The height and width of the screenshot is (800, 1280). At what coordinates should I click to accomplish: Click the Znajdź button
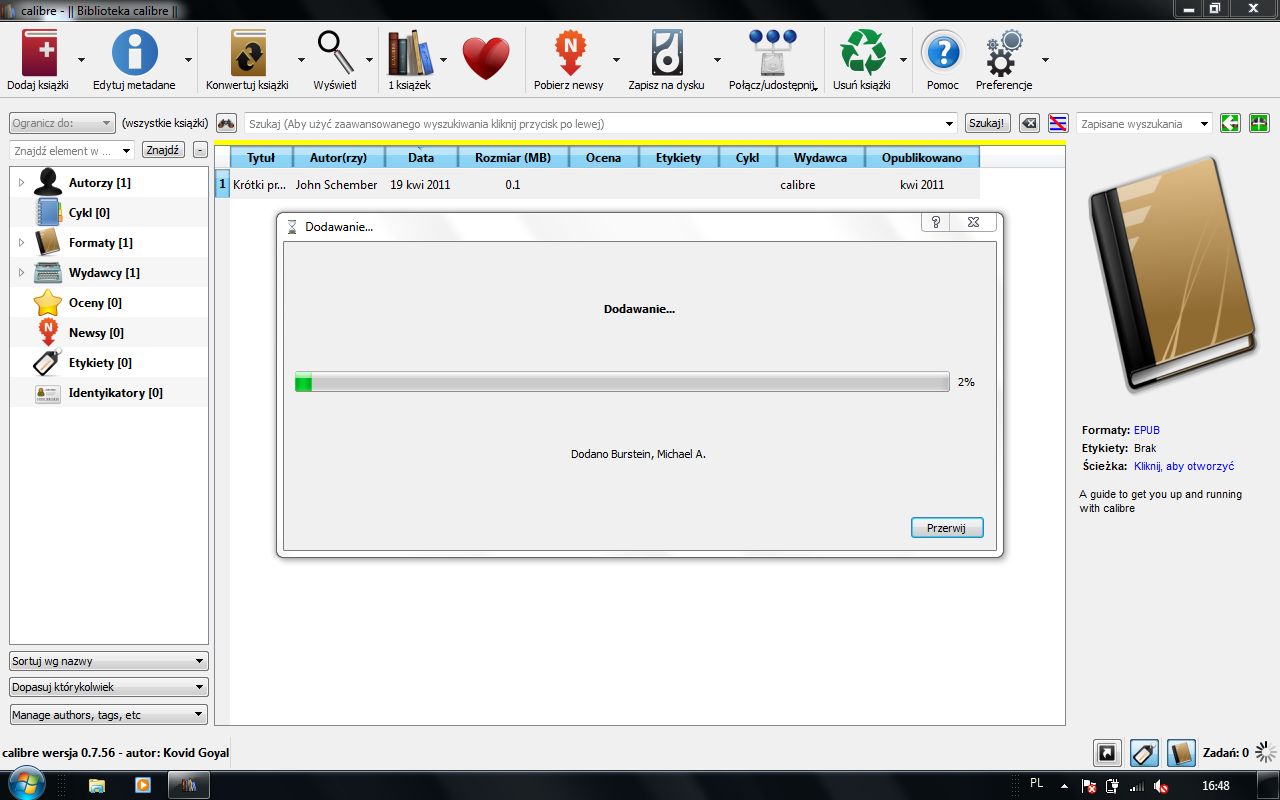point(163,150)
